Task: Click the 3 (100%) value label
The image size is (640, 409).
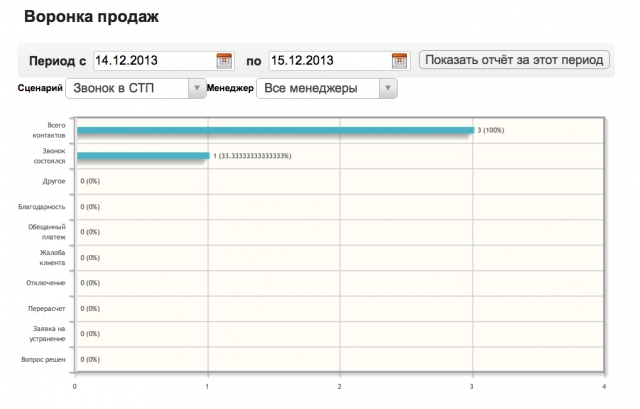Action: (491, 130)
